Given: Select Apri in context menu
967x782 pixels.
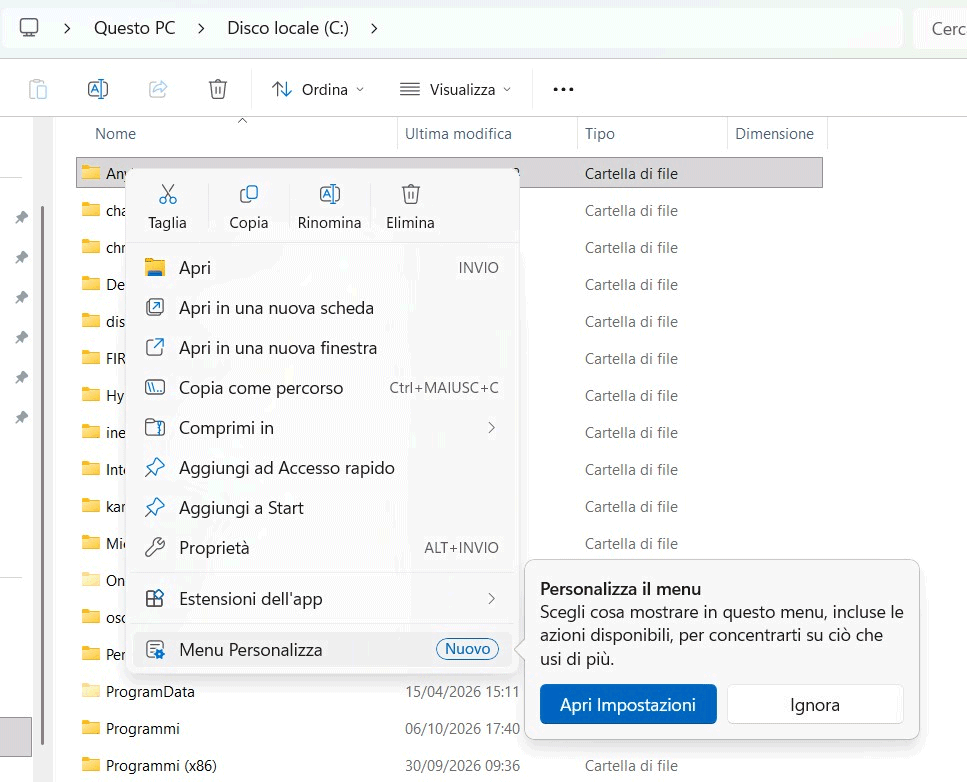Looking at the screenshot, I should pyautogui.click(x=323, y=268).
